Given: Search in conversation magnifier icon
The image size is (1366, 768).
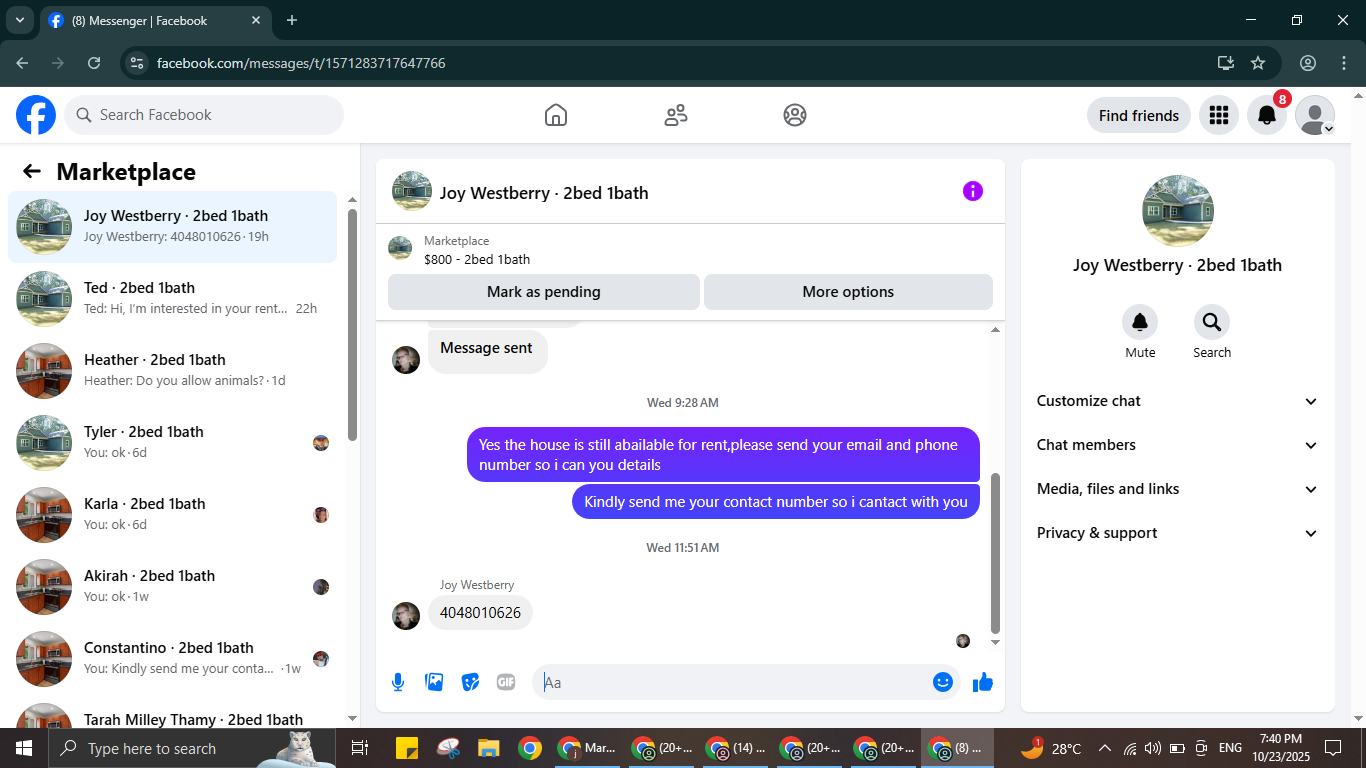Looking at the screenshot, I should [1212, 322].
